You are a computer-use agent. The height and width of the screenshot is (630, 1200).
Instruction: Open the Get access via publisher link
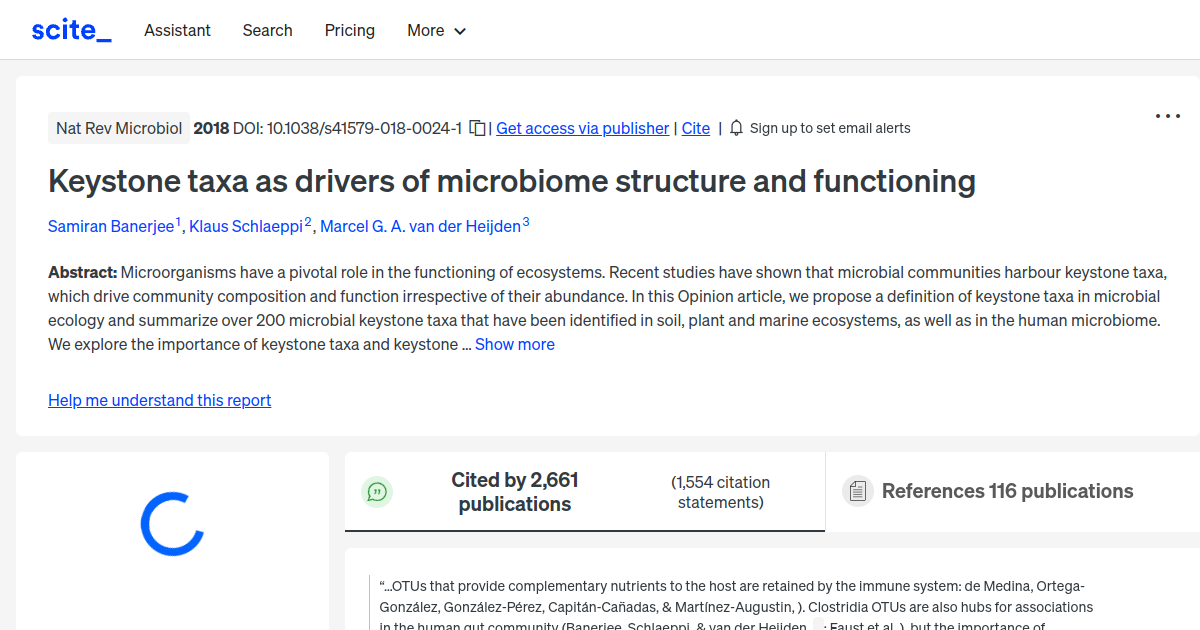tap(582, 128)
